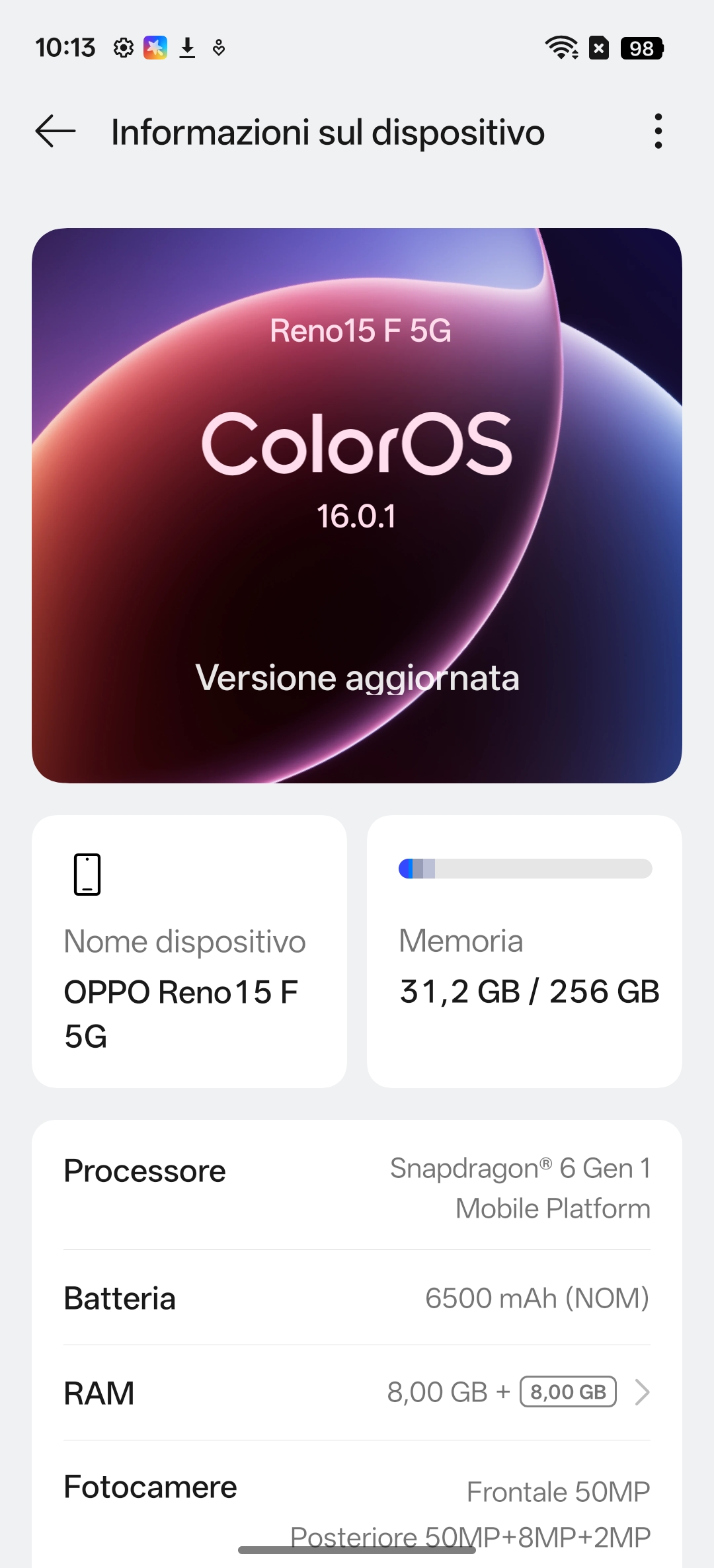This screenshot has height=1568, width=714.
Task: Open the RAM row
Action: tap(198, 1393)
